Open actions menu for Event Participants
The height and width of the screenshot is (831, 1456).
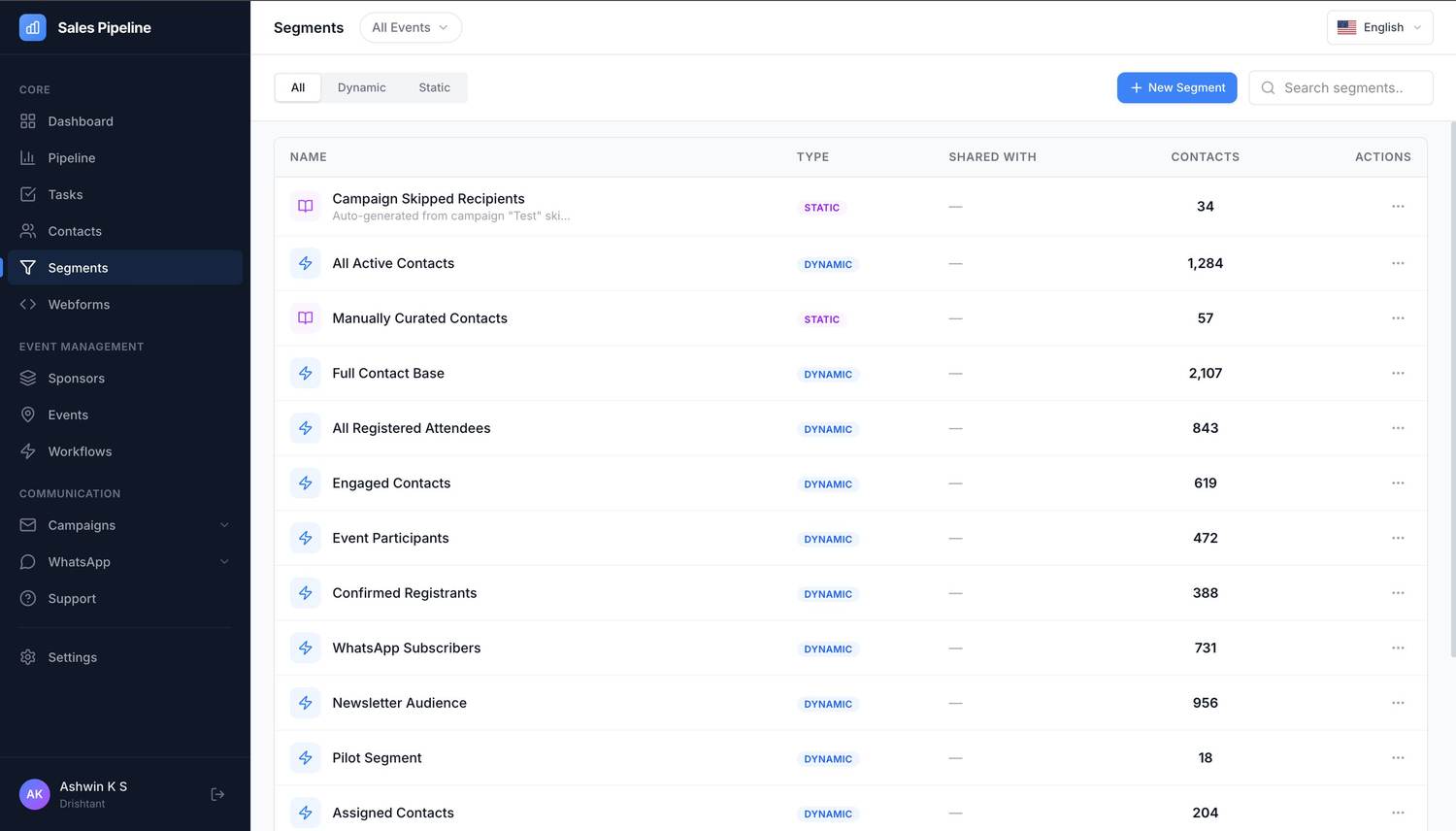click(x=1398, y=538)
